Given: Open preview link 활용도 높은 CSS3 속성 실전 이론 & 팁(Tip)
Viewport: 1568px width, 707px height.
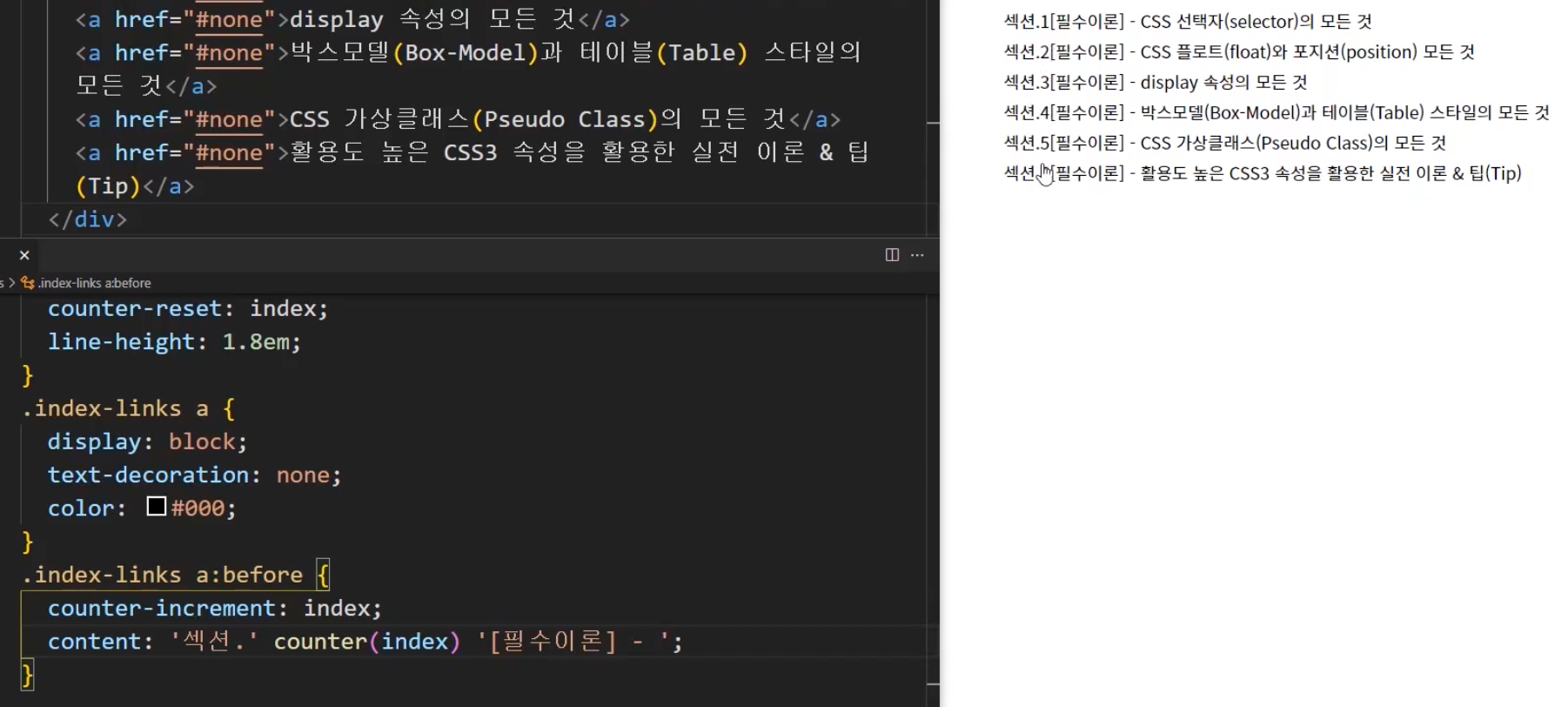Looking at the screenshot, I should 1263,173.
